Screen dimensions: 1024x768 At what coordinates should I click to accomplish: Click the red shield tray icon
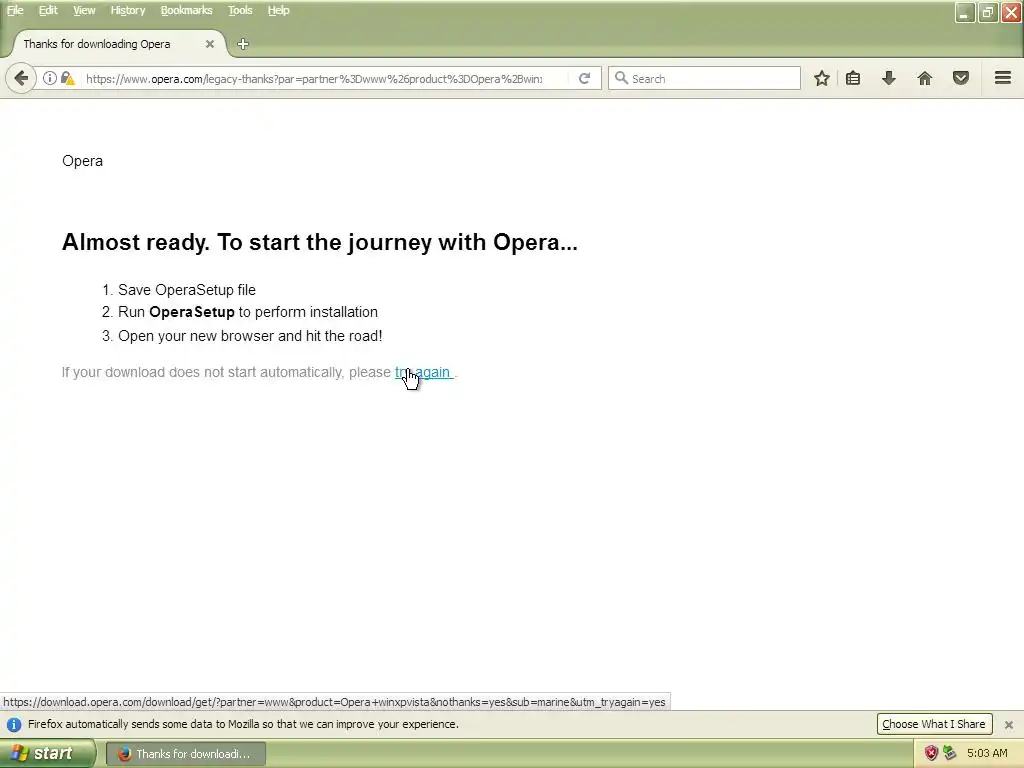(931, 754)
